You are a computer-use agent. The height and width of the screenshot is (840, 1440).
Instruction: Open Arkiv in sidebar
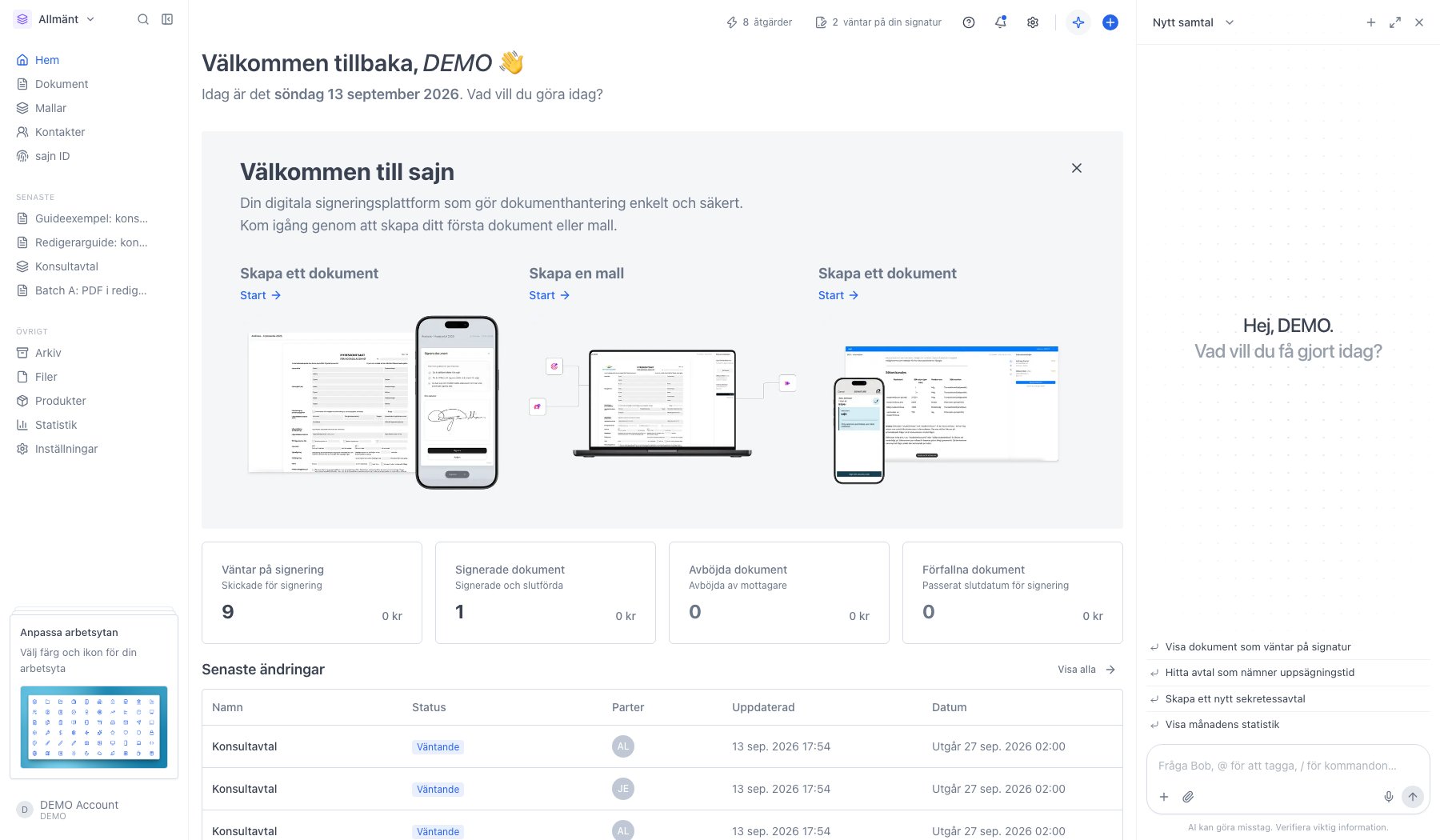click(x=94, y=353)
